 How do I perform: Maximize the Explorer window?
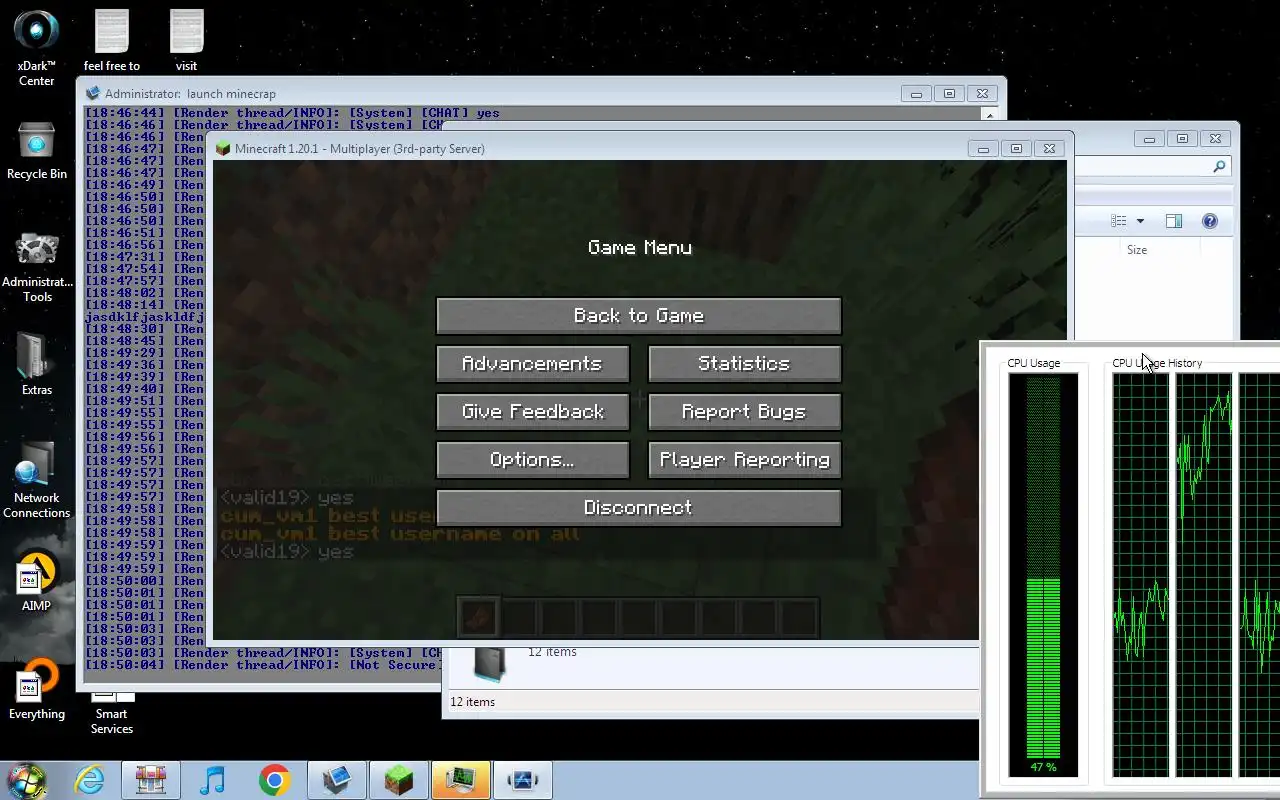pos(1182,139)
